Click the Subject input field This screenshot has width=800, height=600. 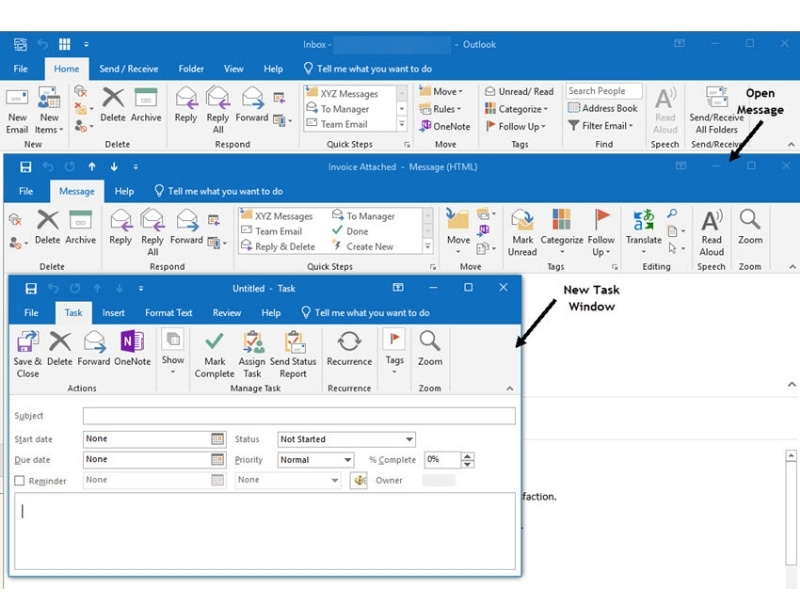299,416
